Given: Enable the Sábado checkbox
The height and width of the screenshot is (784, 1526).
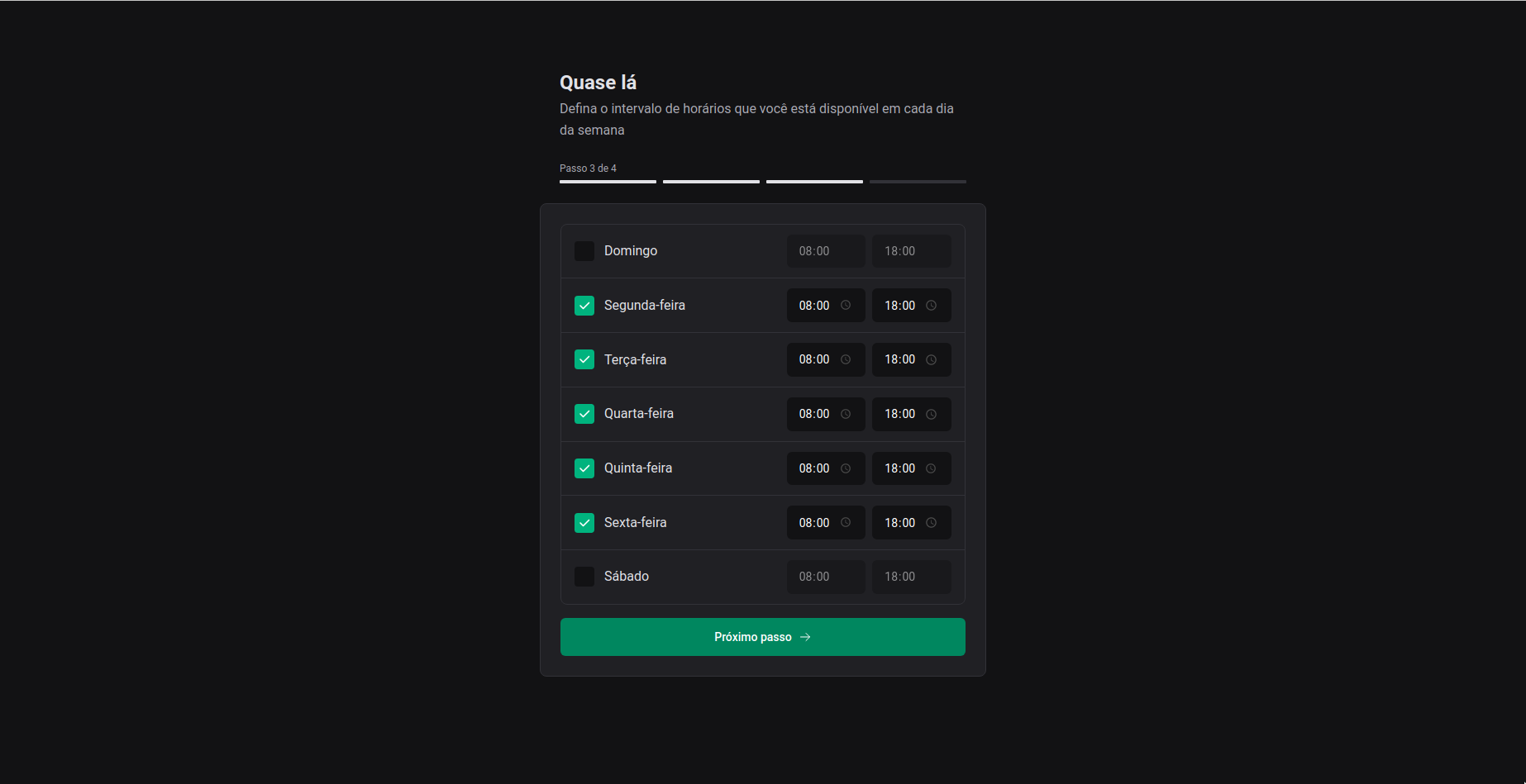Looking at the screenshot, I should coord(584,577).
